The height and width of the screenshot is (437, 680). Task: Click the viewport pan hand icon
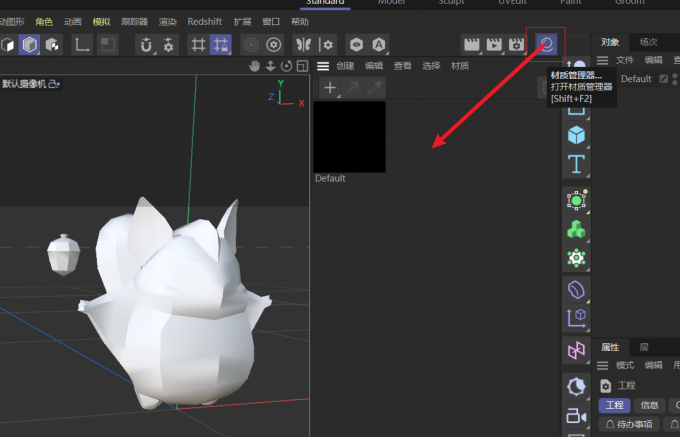coord(255,66)
